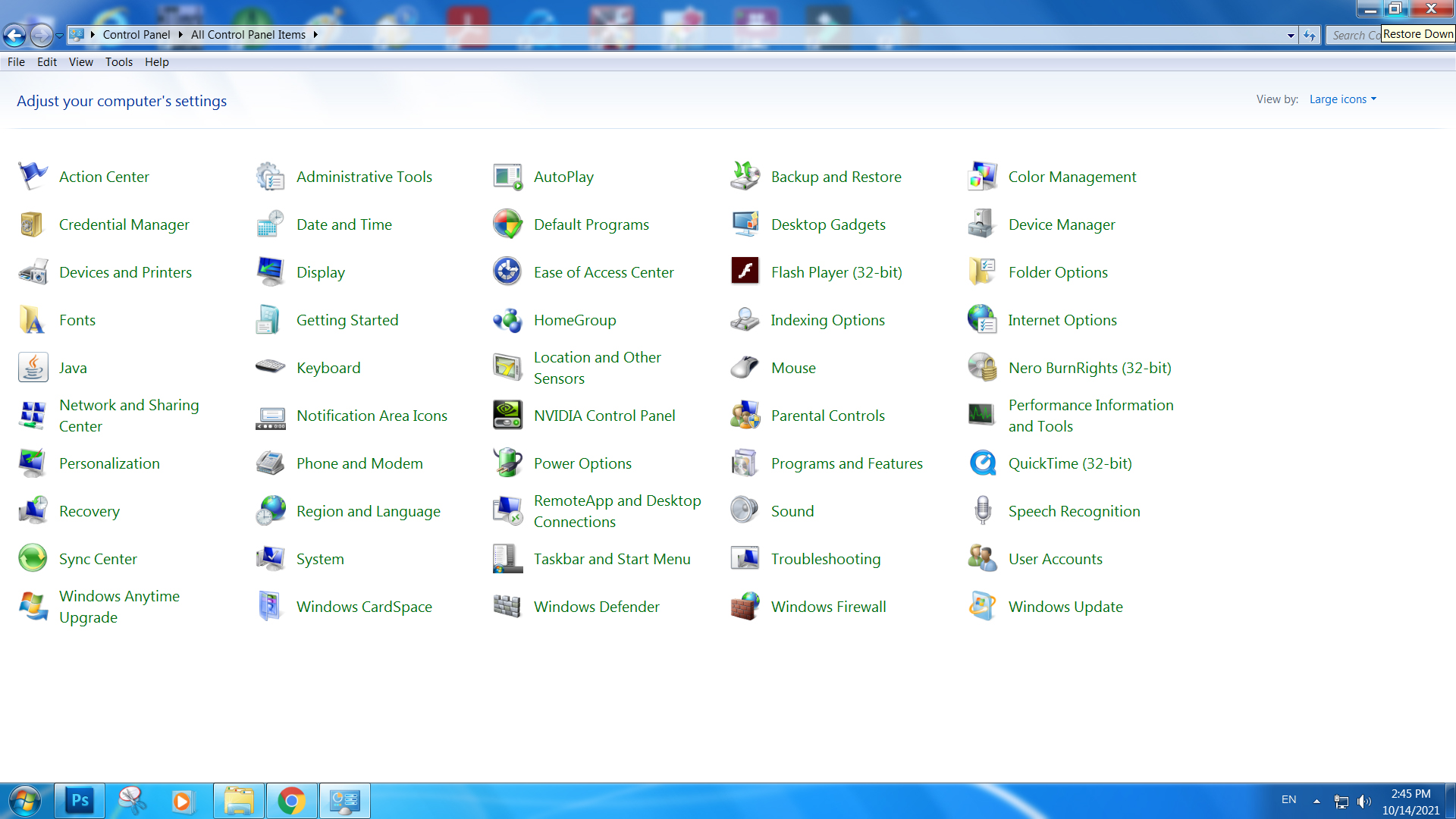Expand the address bar history dropdown arrow

point(1291,36)
